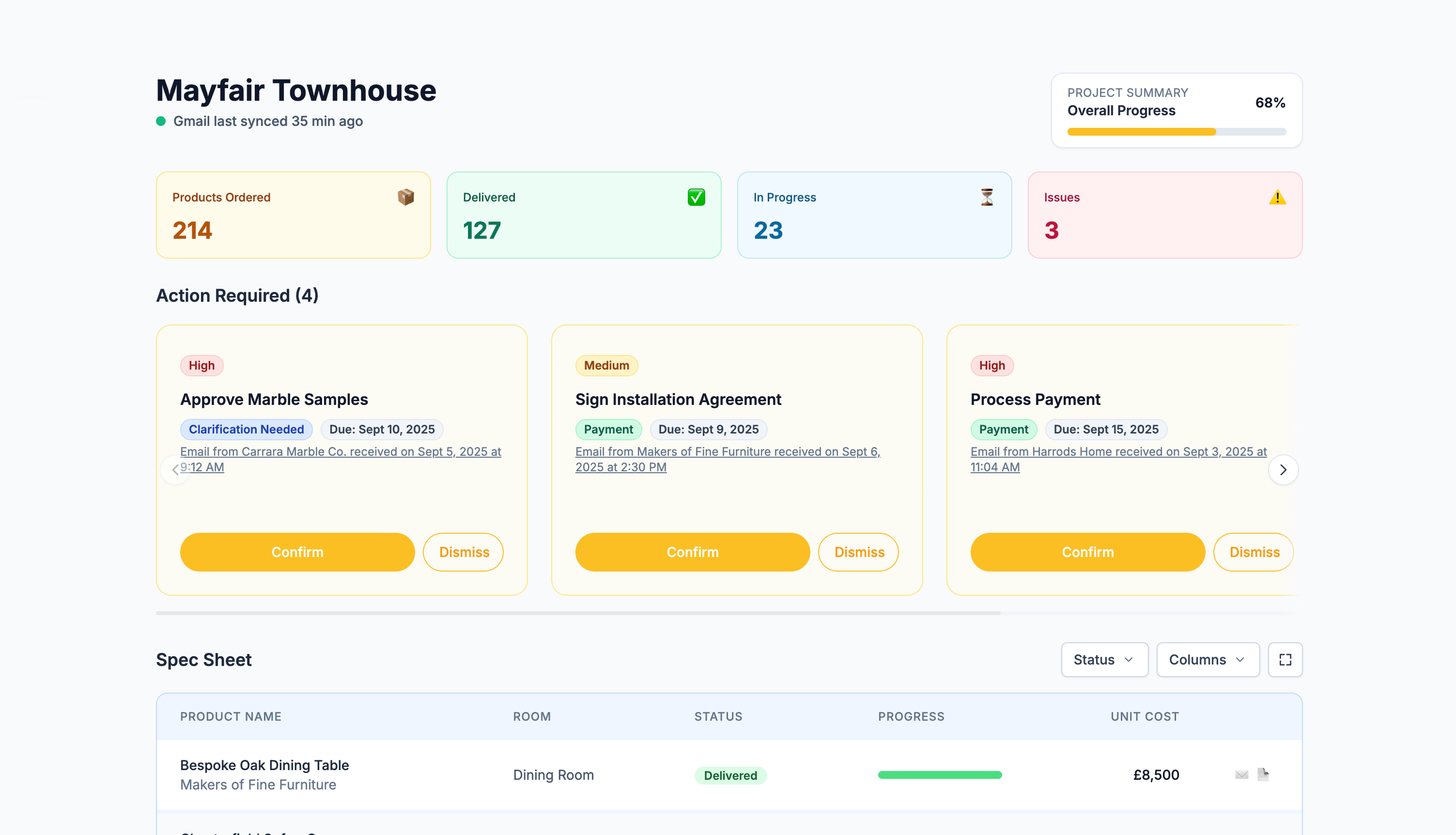Image resolution: width=1456 pixels, height=835 pixels.
Task: Click the Approve Marble Samples title
Action: click(274, 399)
